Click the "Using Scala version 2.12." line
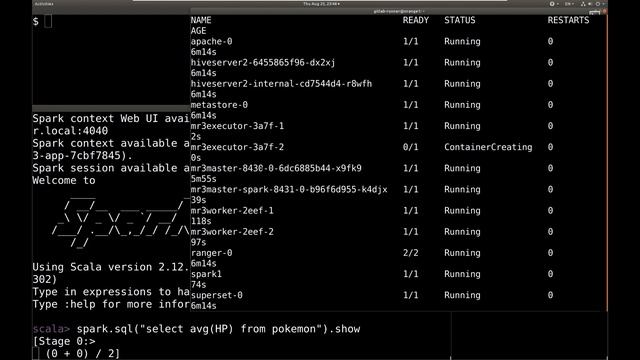 coord(111,267)
